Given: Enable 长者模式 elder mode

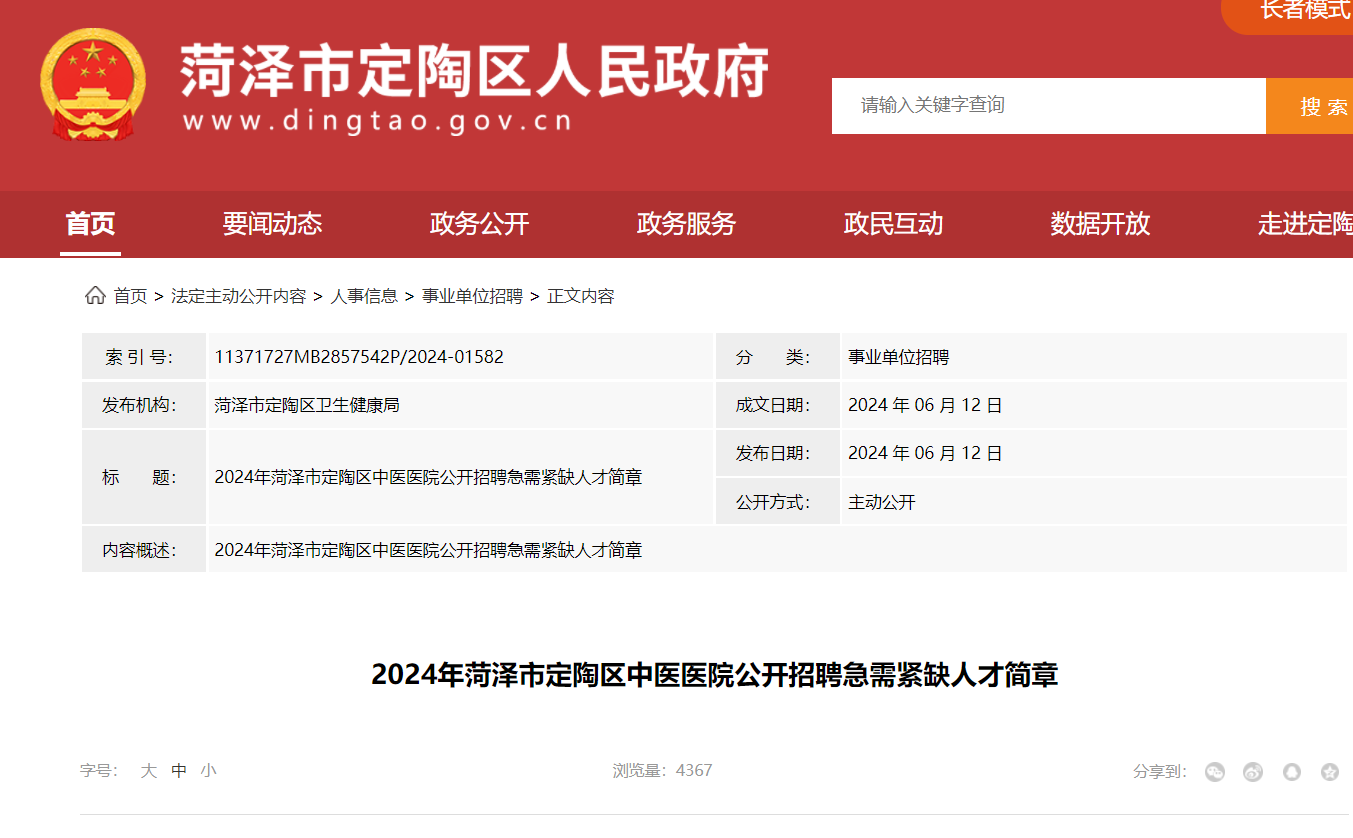Looking at the screenshot, I should coord(1302,11).
